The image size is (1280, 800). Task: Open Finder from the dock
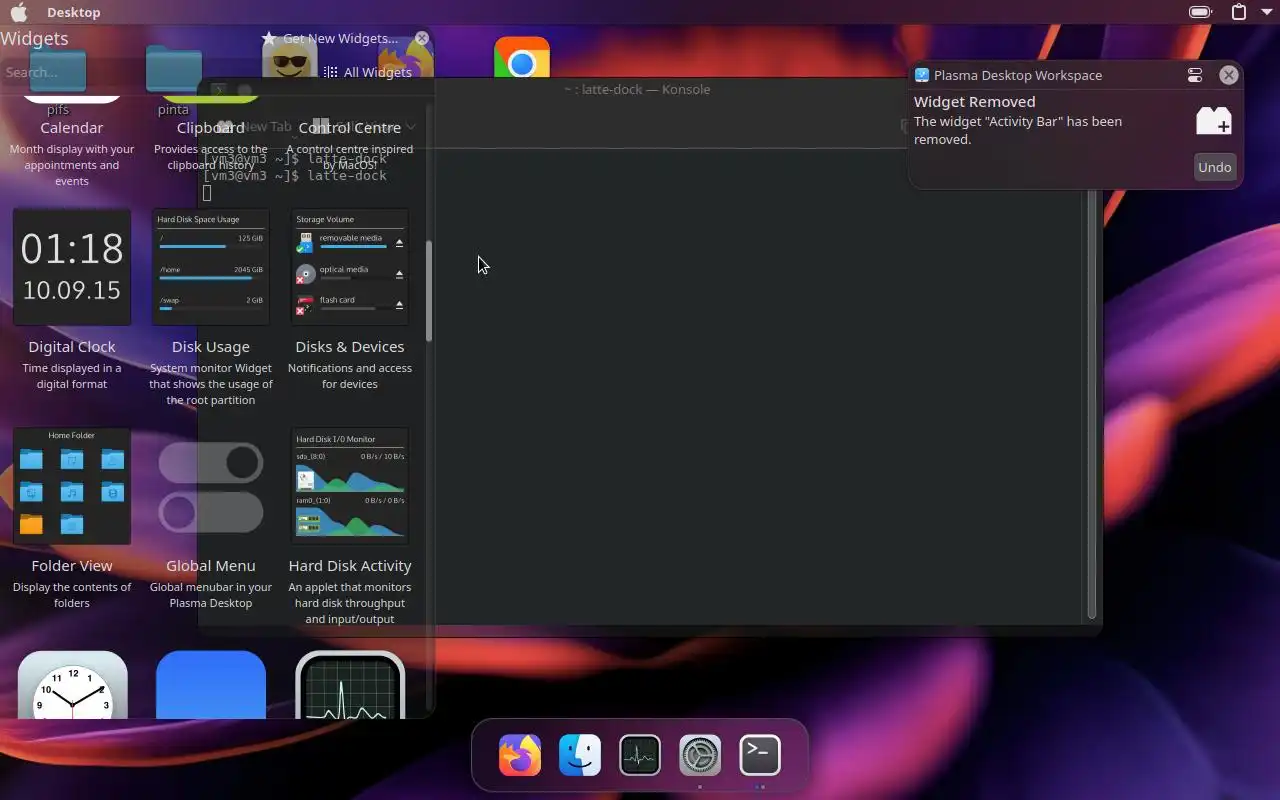(580, 755)
